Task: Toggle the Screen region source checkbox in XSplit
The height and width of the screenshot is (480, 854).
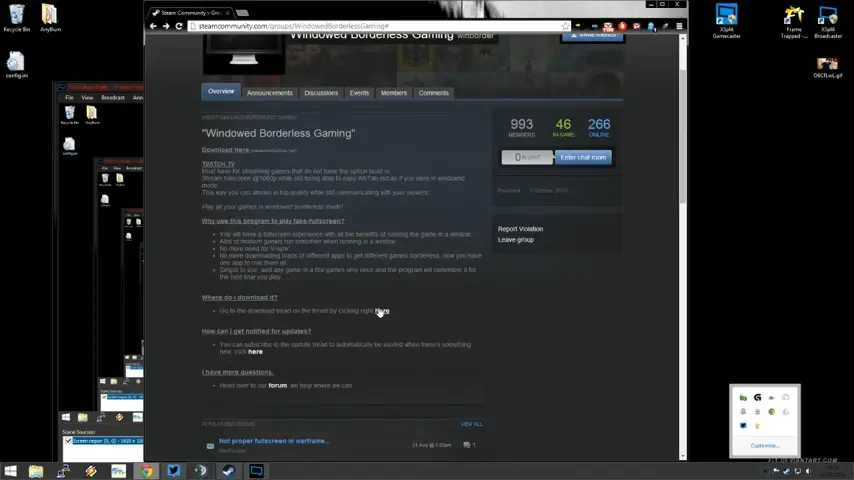Action: [x=68, y=441]
